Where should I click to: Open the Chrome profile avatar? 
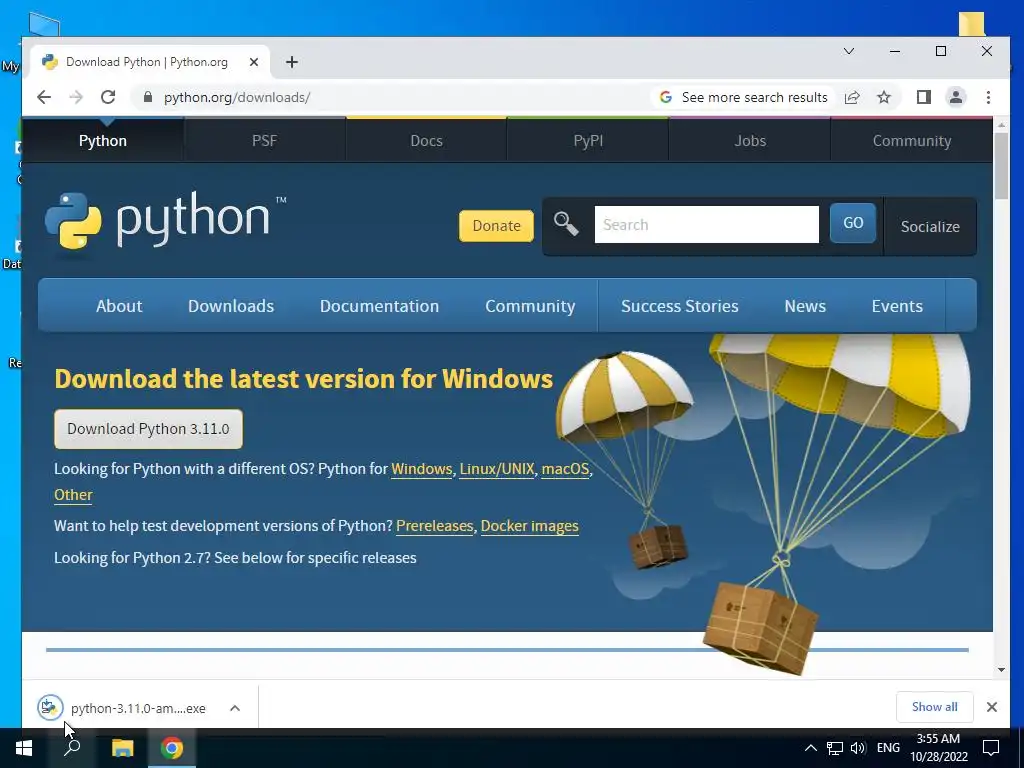click(x=955, y=97)
